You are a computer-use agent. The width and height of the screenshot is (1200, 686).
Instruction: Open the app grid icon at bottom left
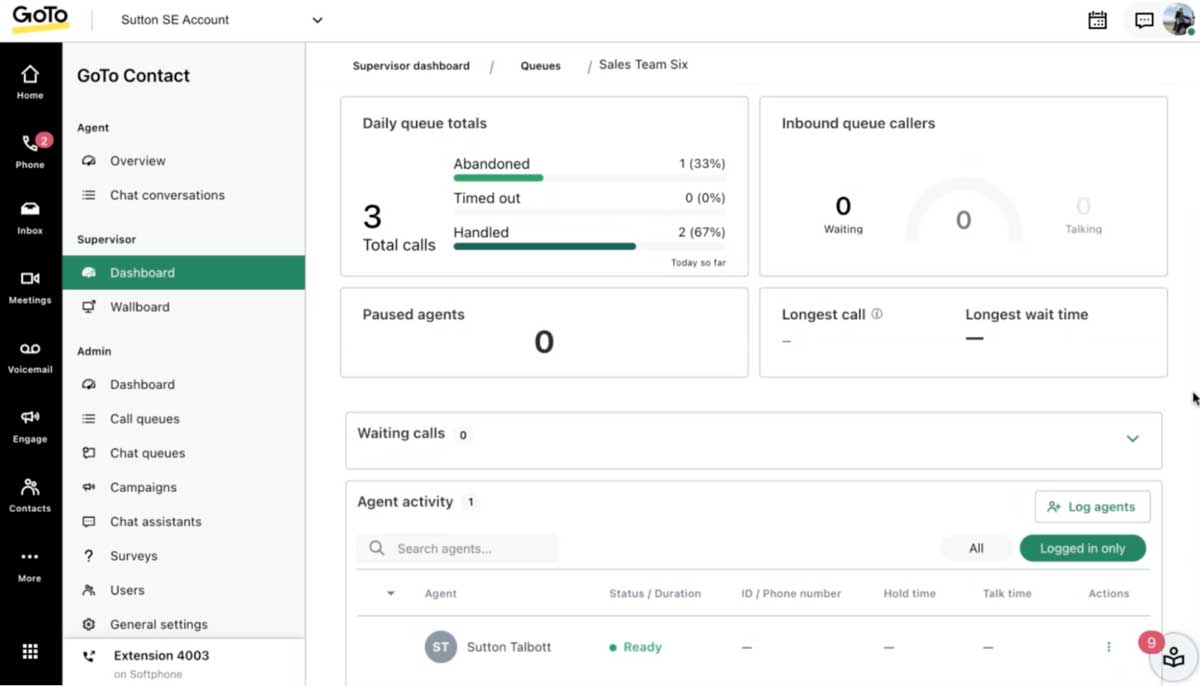click(30, 653)
